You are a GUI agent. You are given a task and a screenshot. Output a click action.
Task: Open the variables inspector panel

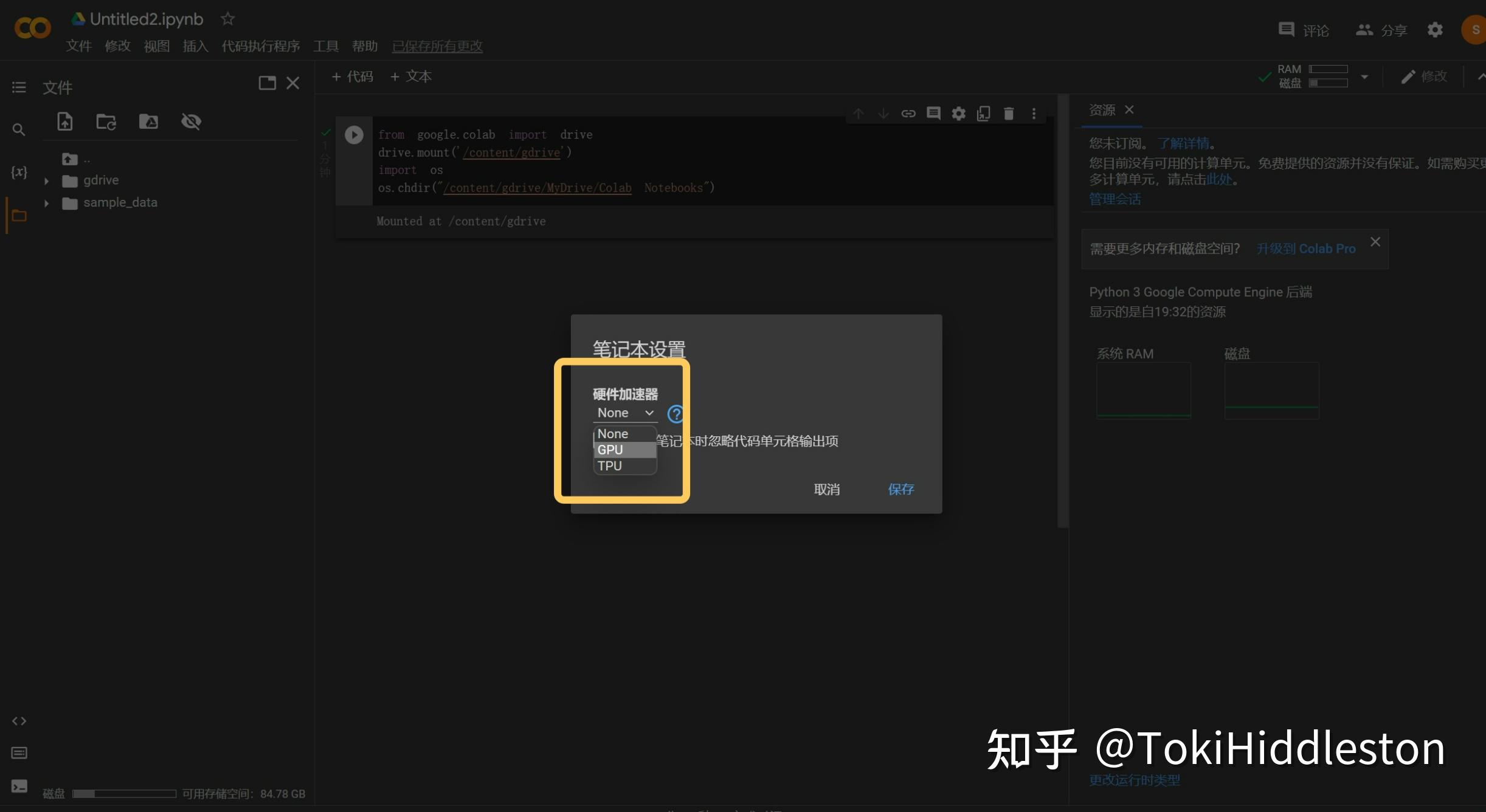point(18,172)
